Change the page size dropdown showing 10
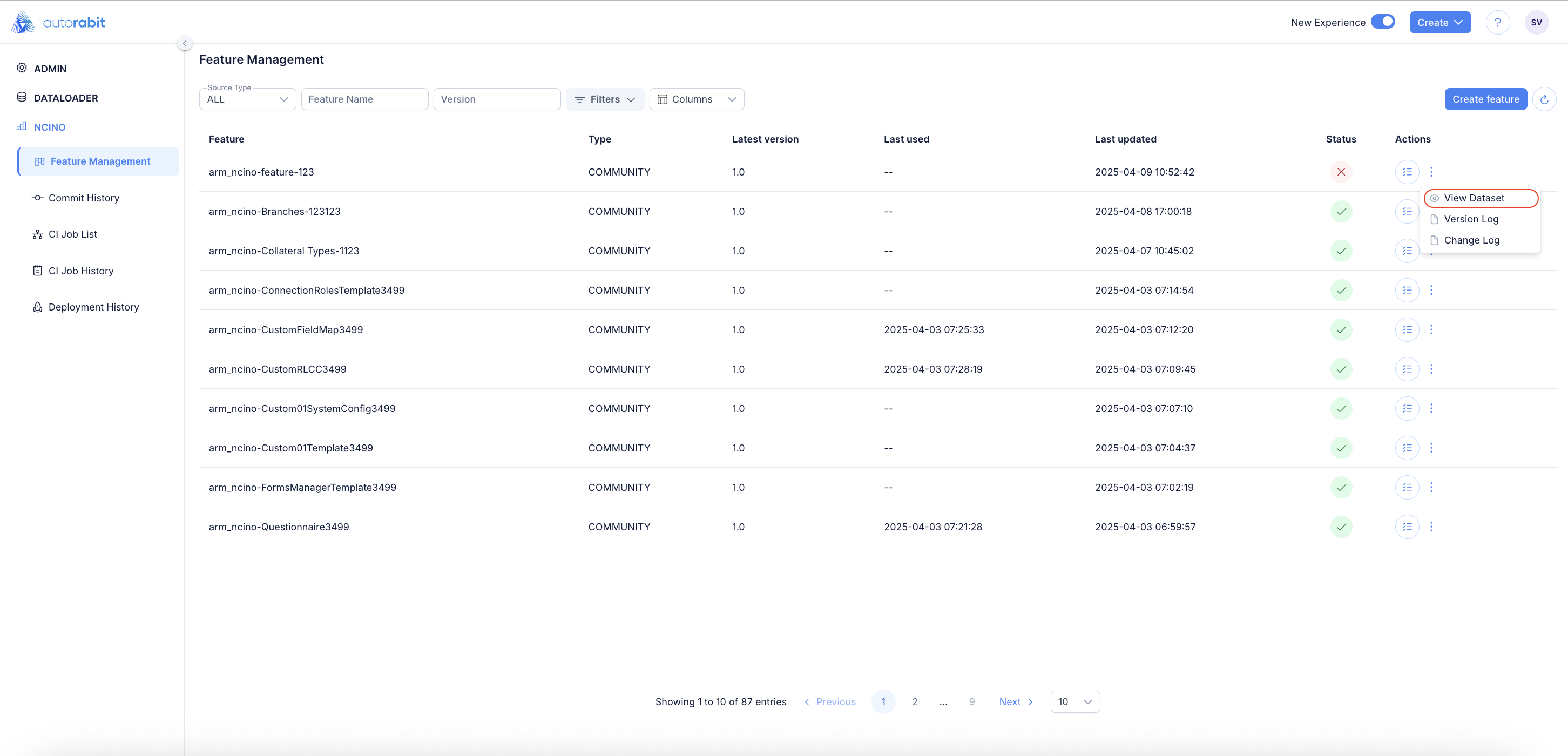 [1074, 702]
